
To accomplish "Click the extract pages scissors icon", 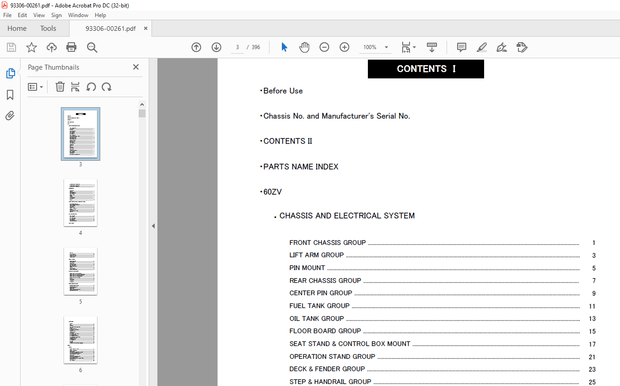I will [x=75, y=87].
